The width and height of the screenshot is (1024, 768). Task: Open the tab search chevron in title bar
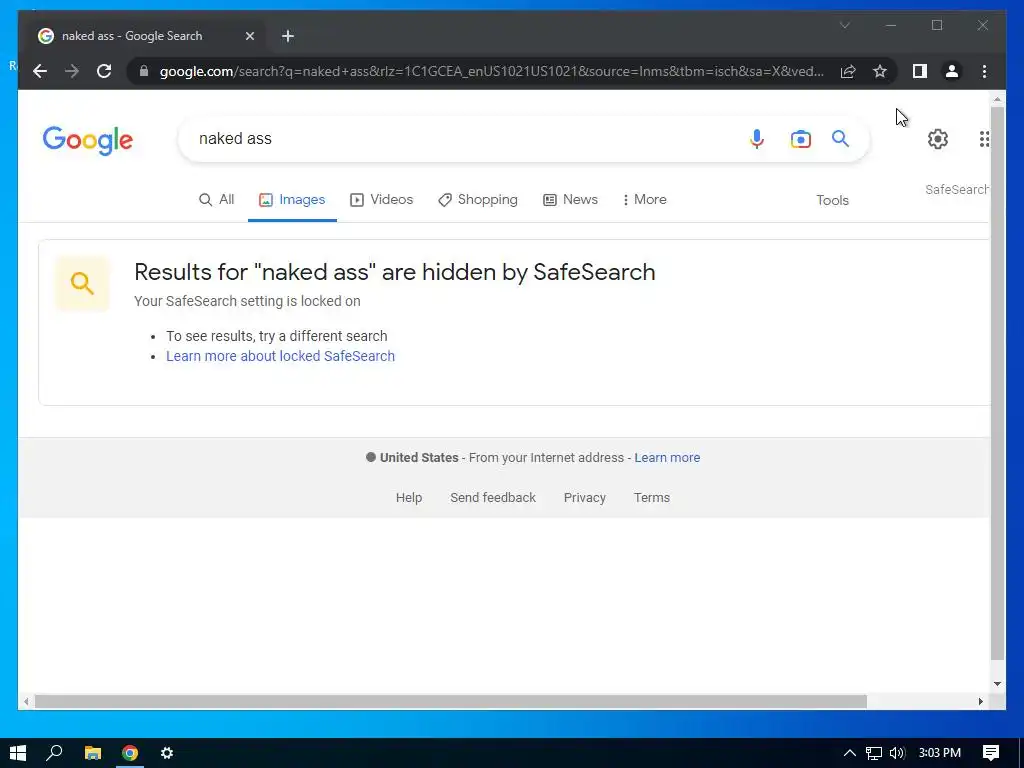(x=844, y=25)
